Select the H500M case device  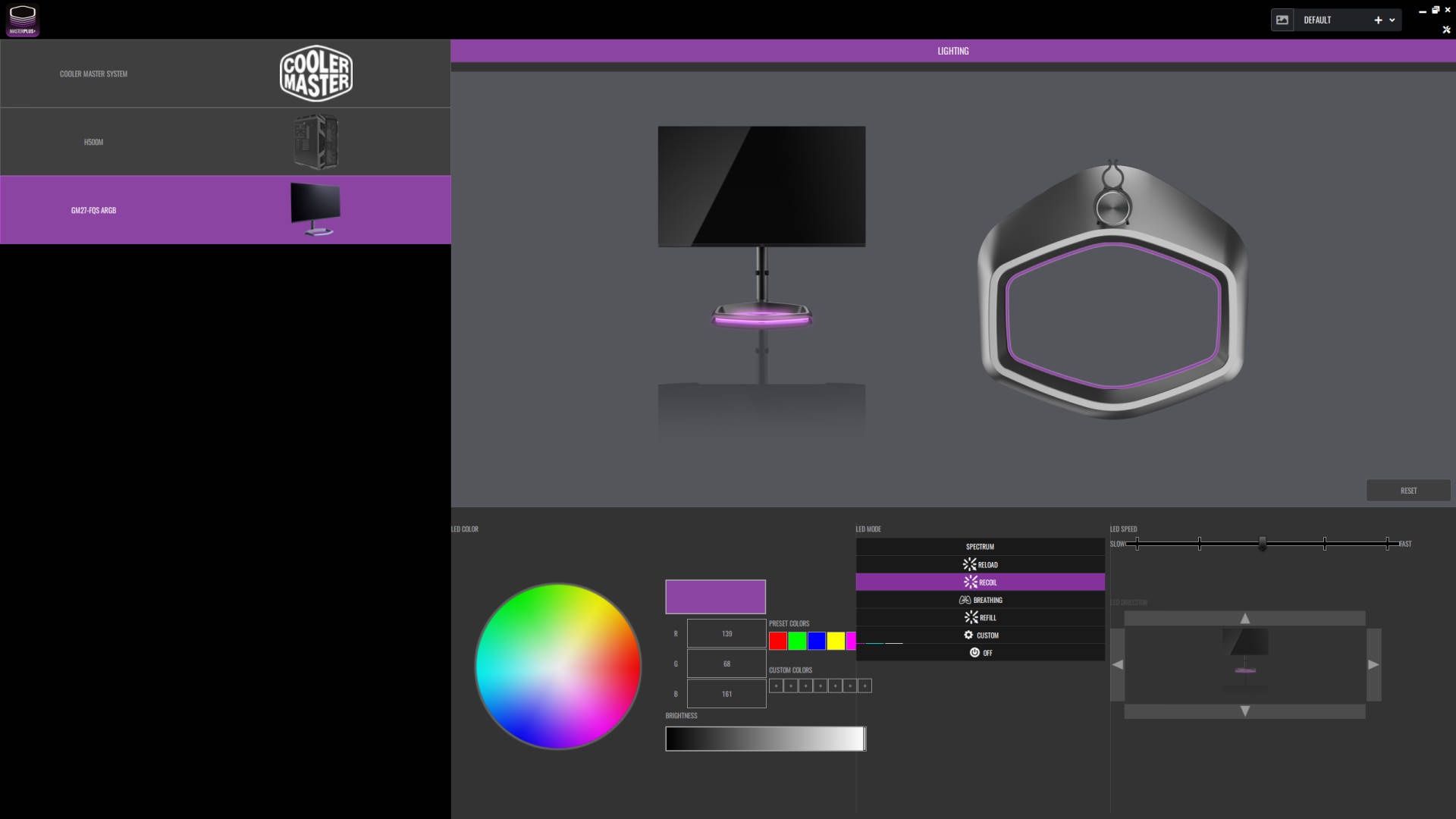[x=225, y=142]
